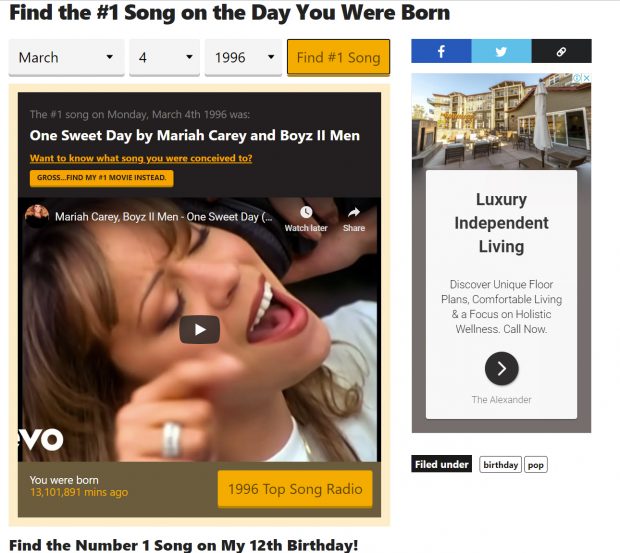Open the 1996 year dropdown
Image resolution: width=620 pixels, height=553 pixels.
pos(243,57)
